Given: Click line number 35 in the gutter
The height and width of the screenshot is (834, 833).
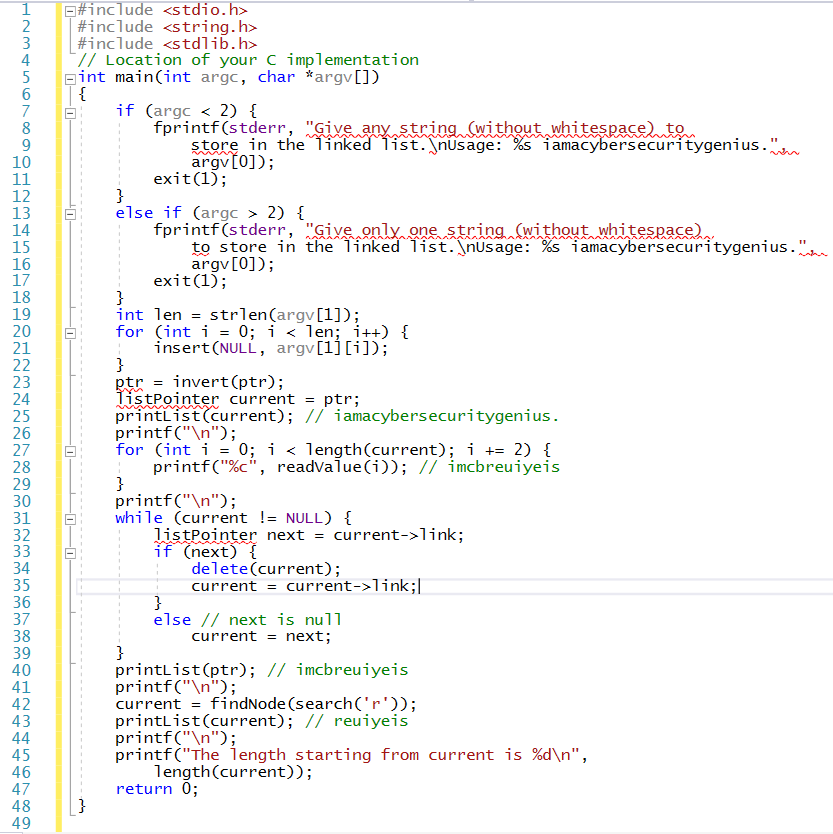Looking at the screenshot, I should coord(21,586).
